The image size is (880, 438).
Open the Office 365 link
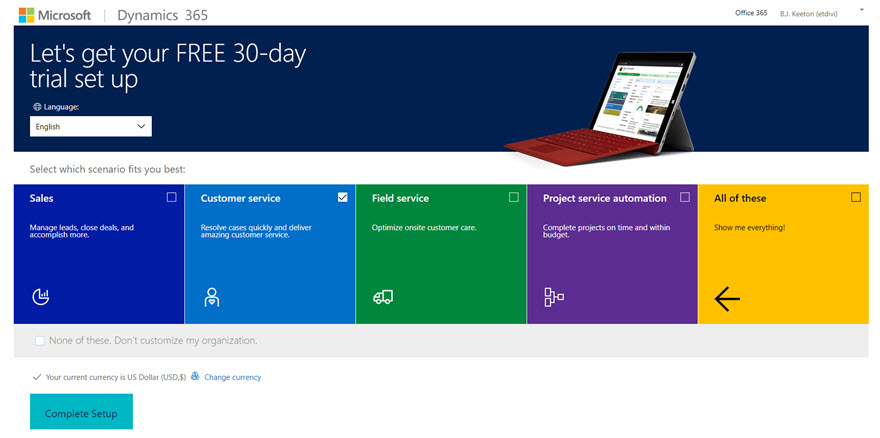(751, 13)
